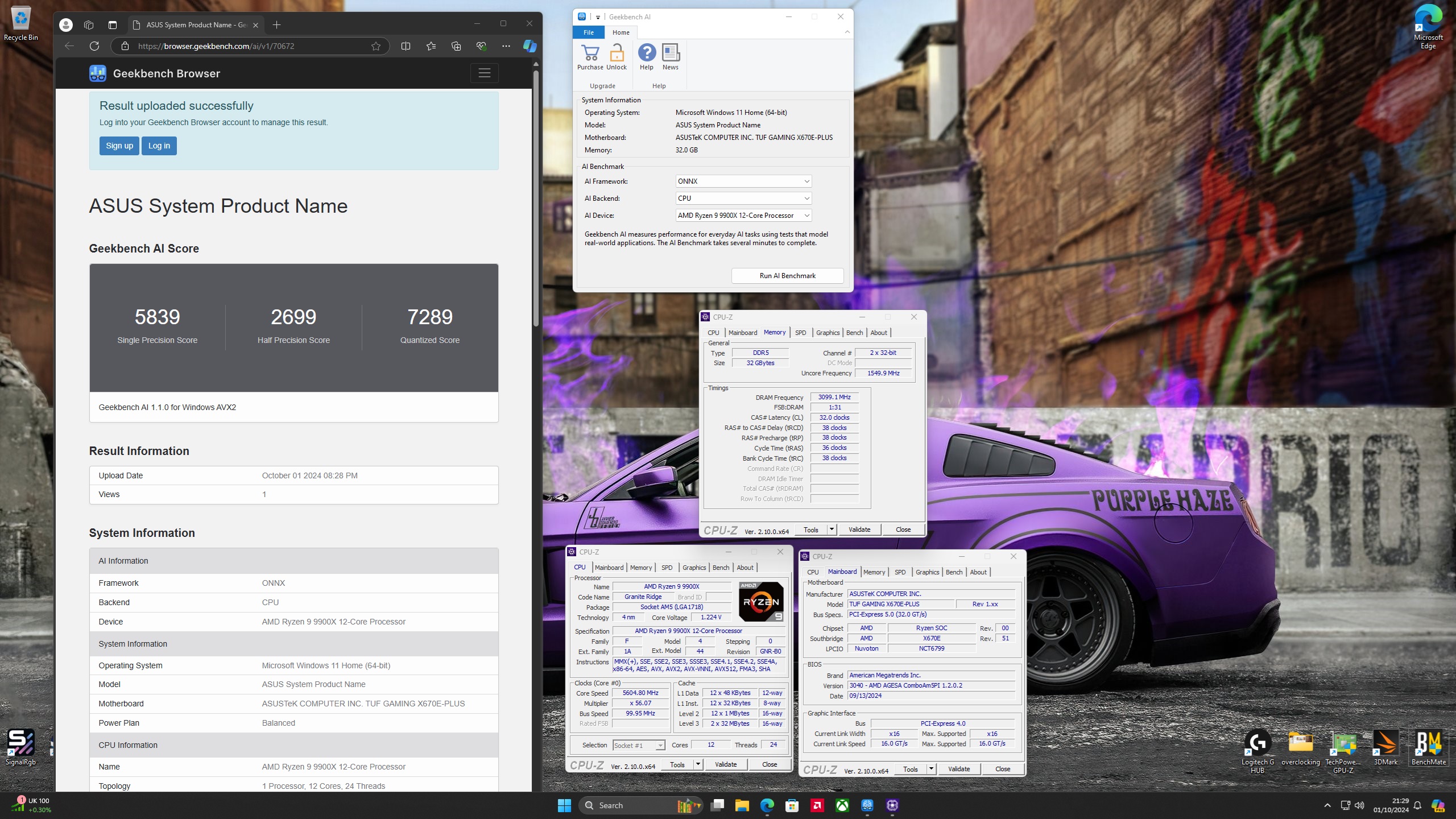
Task: Open Geekbench AI customize quick access arrow
Action: (x=598, y=17)
